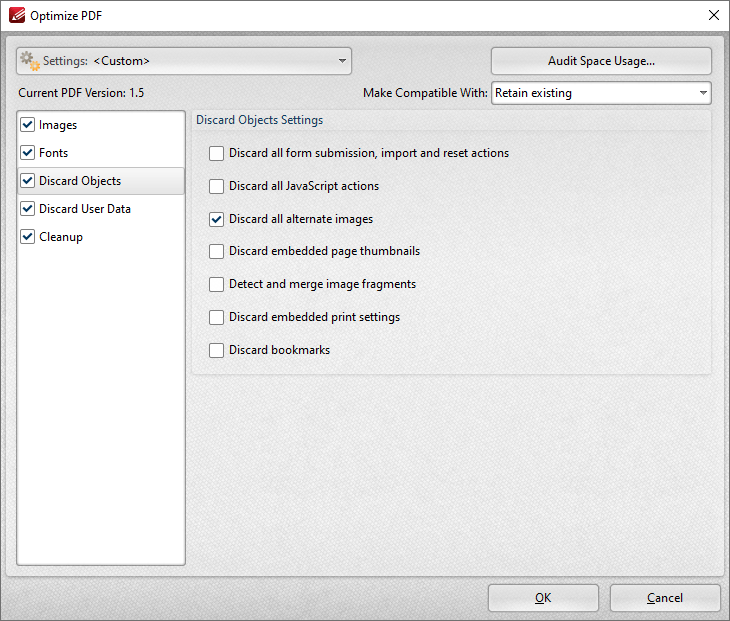
Task: Click Audit Space Usage button
Action: pos(600,61)
